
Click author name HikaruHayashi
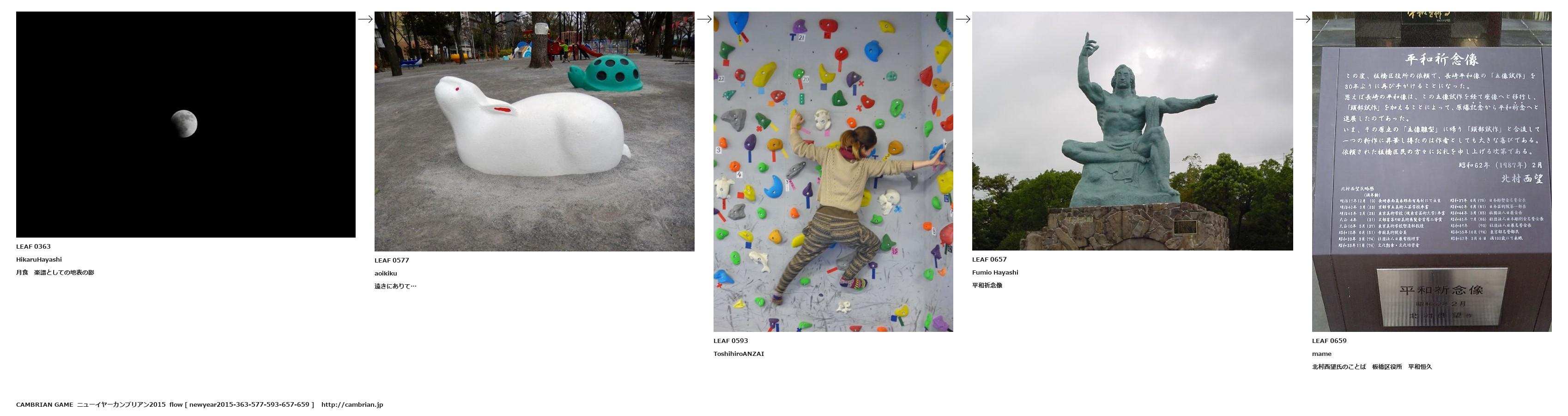point(39,259)
